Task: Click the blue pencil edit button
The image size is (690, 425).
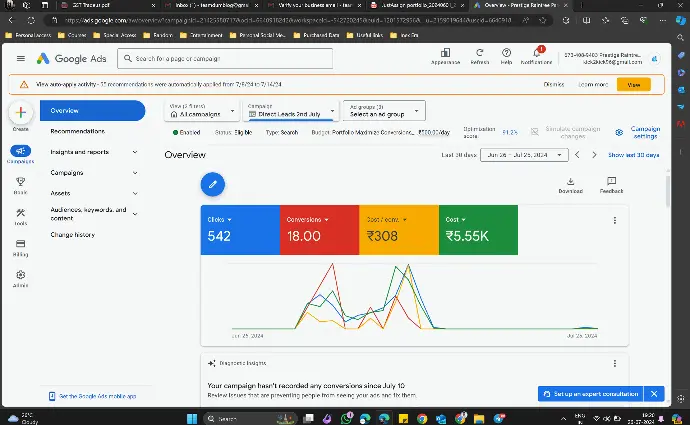Action: 213,184
